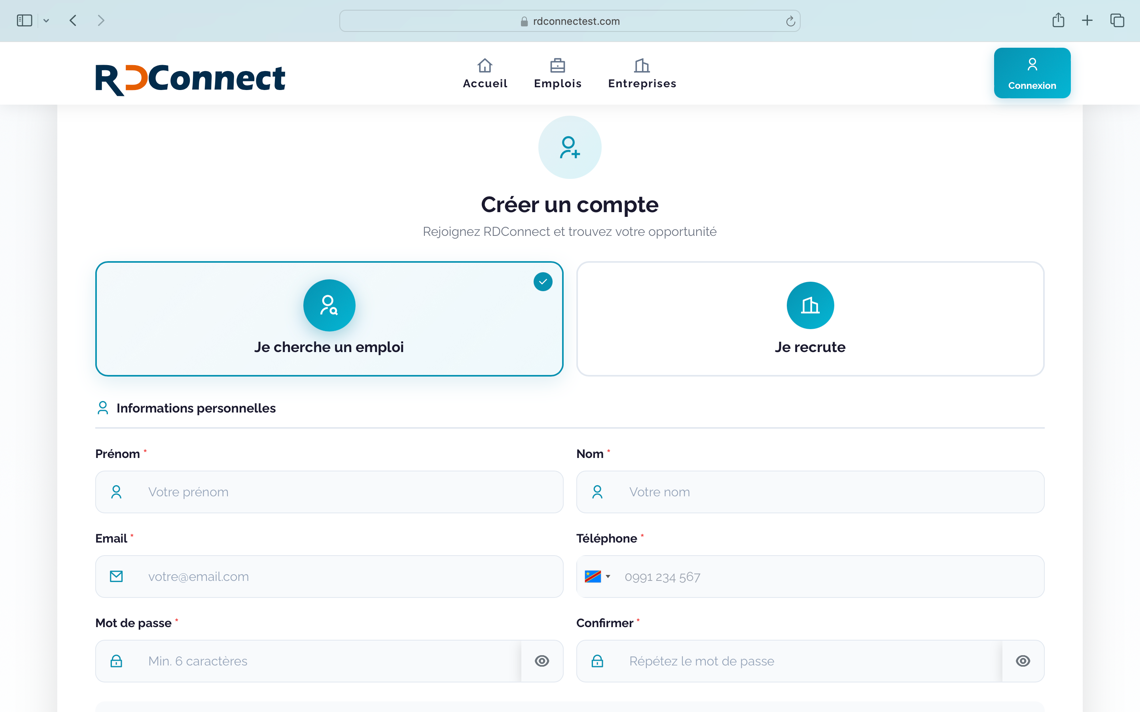
Task: Click the RDConnect logo
Action: pos(190,77)
